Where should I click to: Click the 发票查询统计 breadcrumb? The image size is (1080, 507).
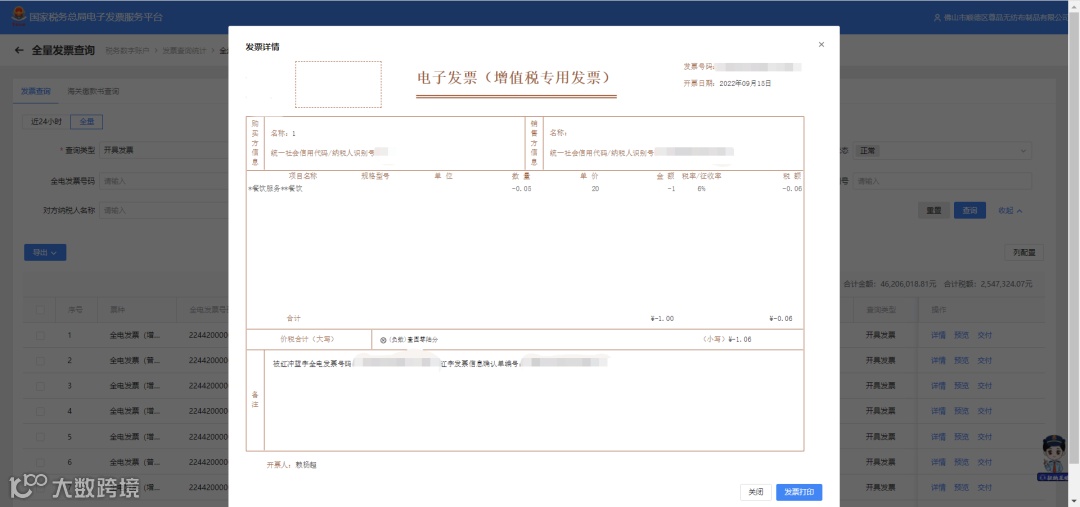(x=184, y=51)
